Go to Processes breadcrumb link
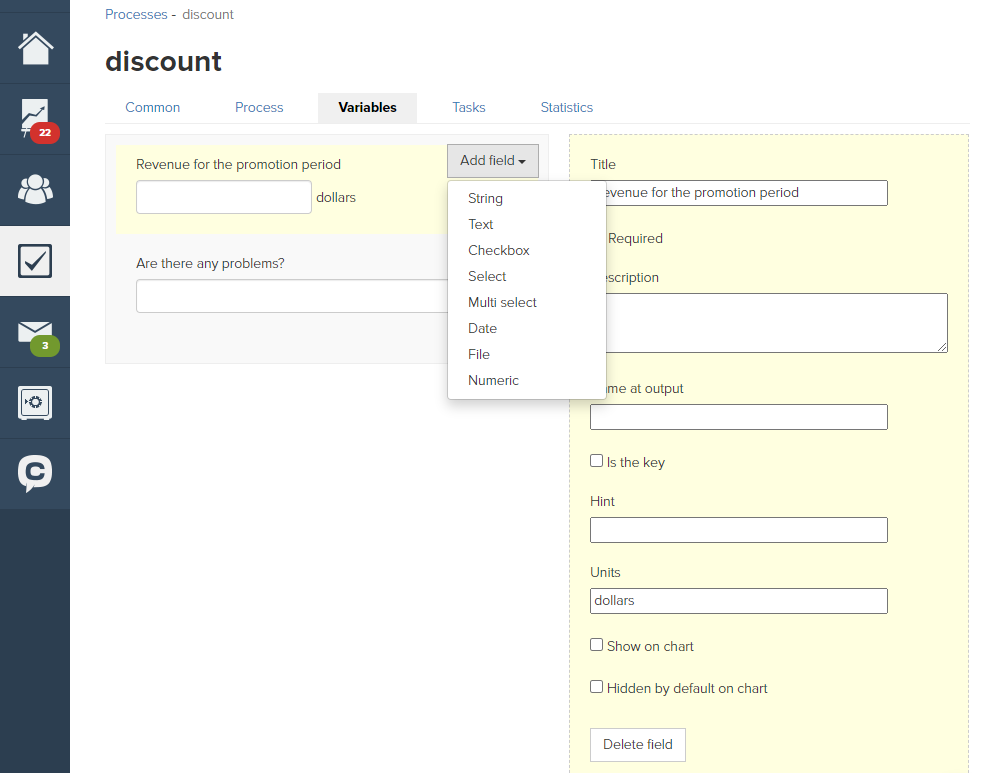This screenshot has height=773, width=990. (x=136, y=15)
